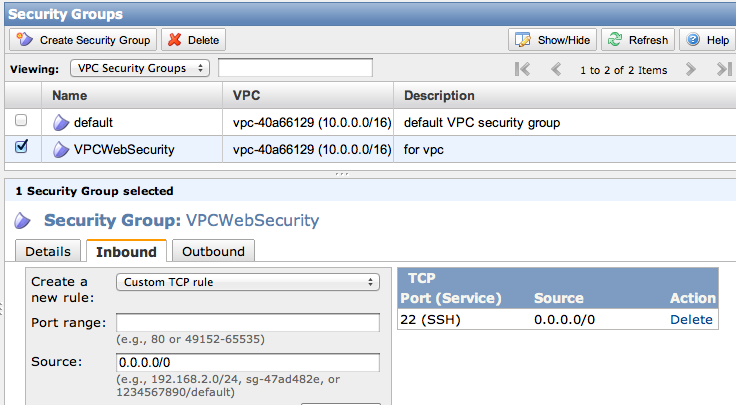This screenshot has height=405, width=736.
Task: Open the Show/Hide columns option
Action: 553,40
